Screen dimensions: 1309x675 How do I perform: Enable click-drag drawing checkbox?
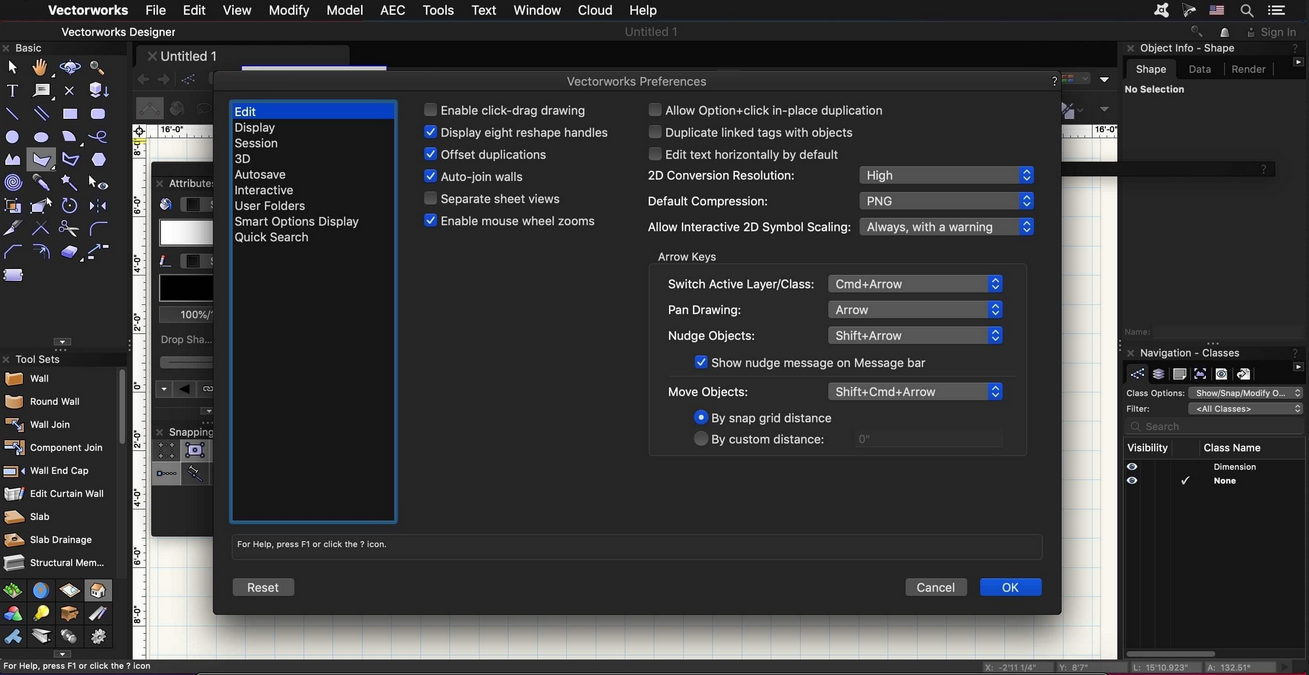[430, 110]
